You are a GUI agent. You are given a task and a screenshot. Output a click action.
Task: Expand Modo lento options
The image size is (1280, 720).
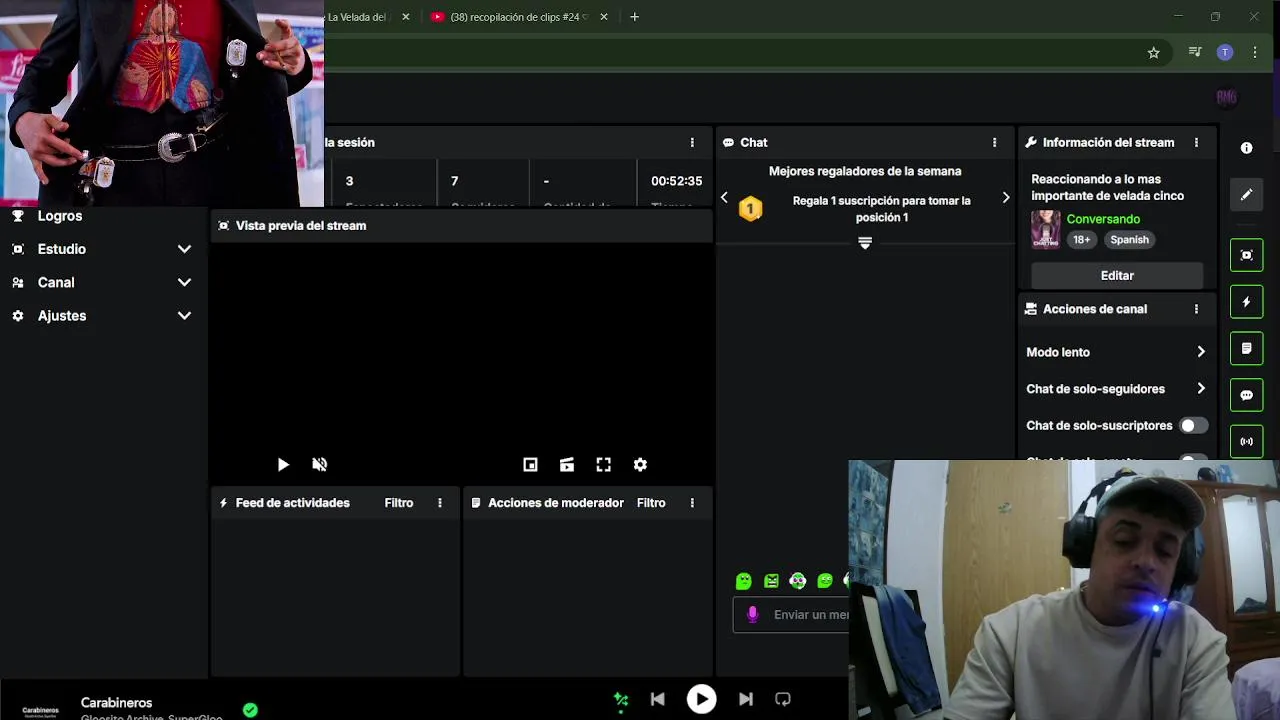[1201, 352]
